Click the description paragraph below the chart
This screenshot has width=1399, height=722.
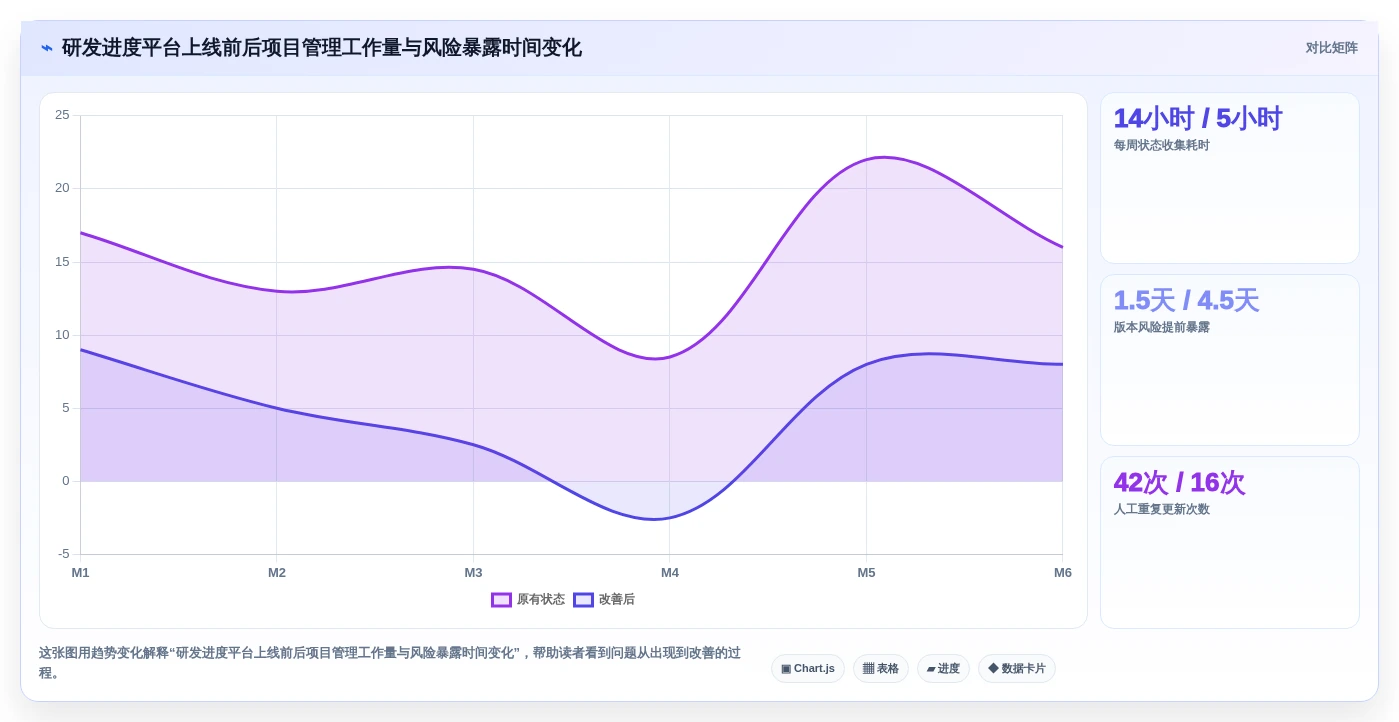pos(390,662)
